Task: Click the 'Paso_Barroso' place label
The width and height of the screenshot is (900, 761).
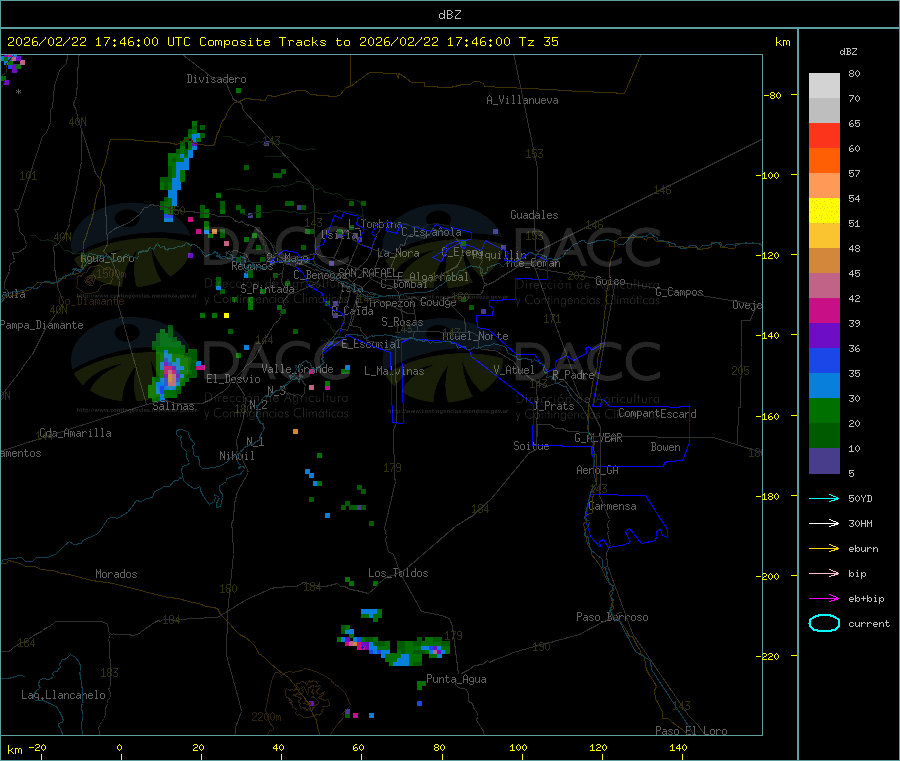Action: (612, 617)
